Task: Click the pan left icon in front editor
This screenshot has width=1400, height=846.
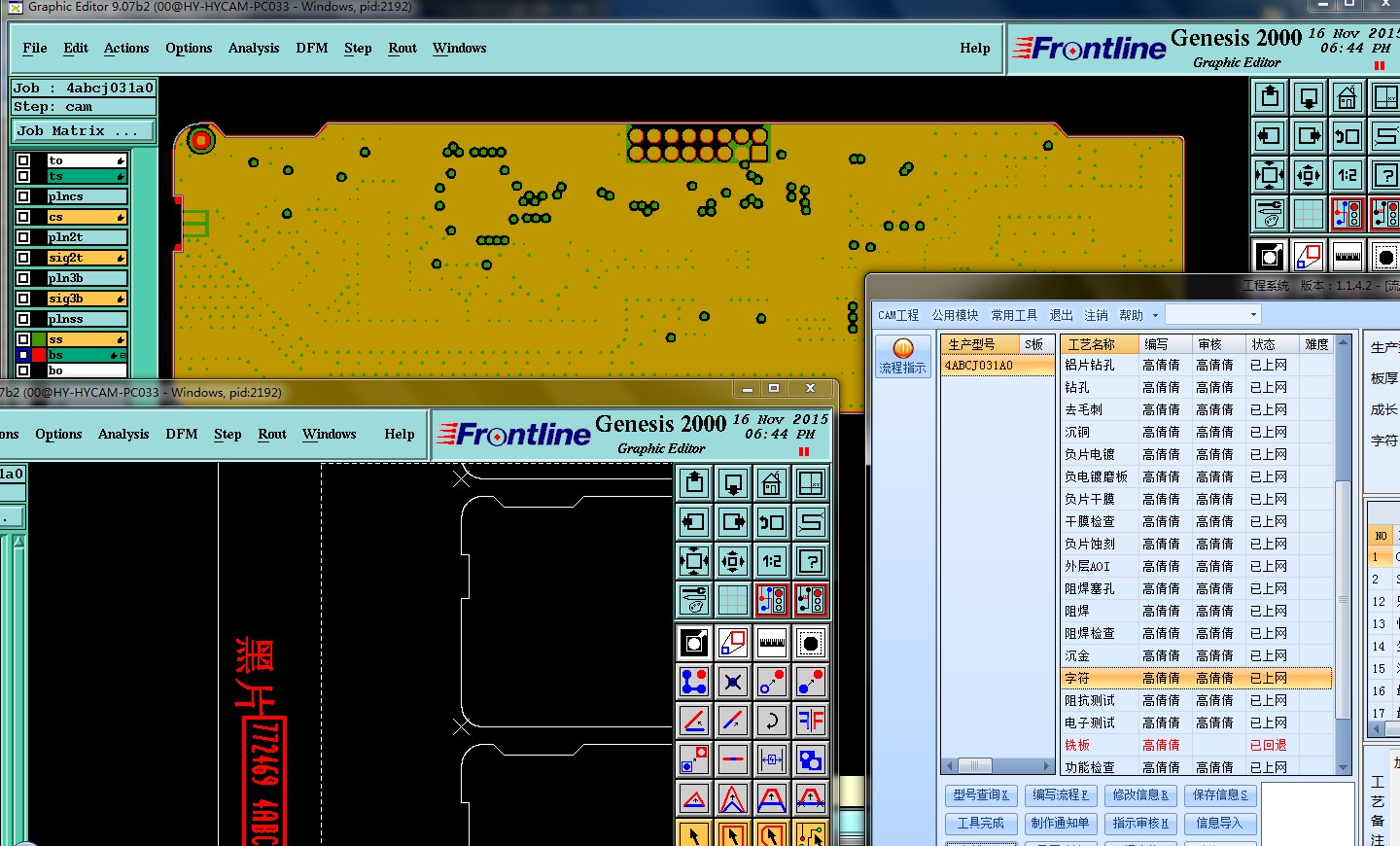Action: 694,522
